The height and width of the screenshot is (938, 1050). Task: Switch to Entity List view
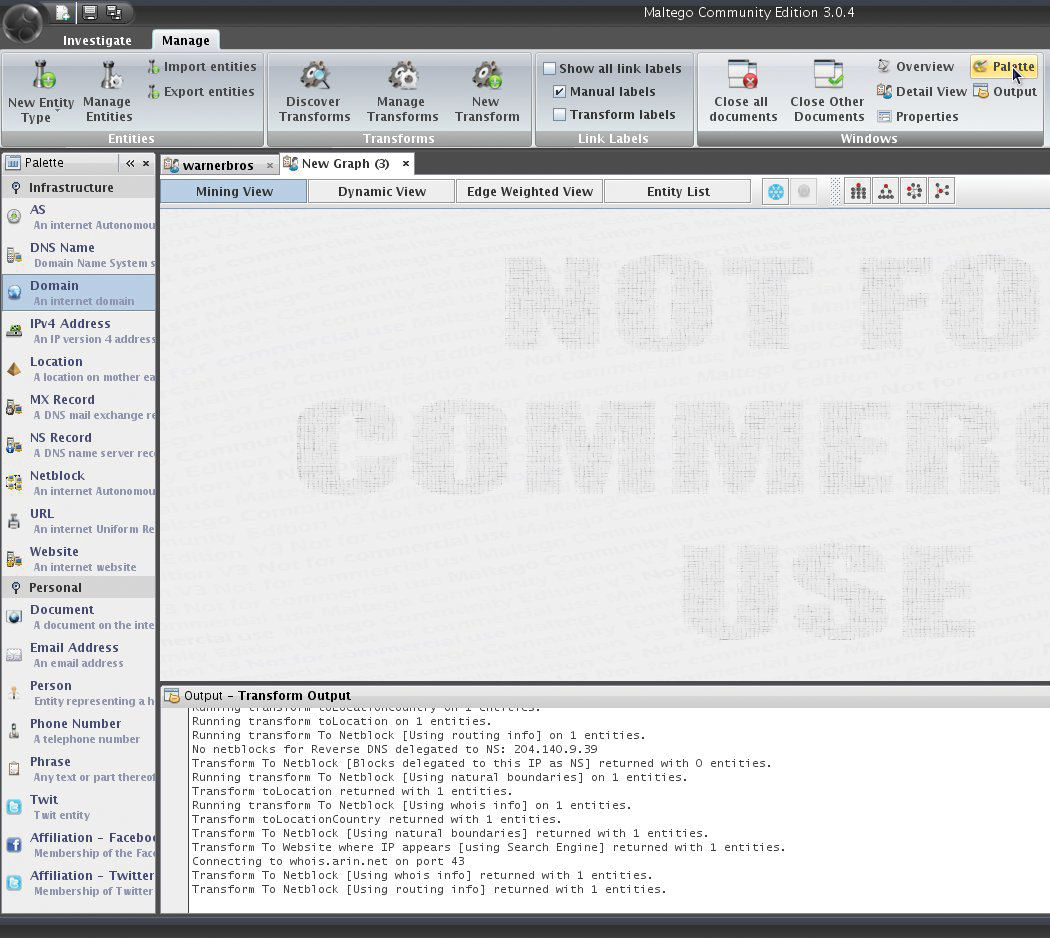(x=677, y=190)
